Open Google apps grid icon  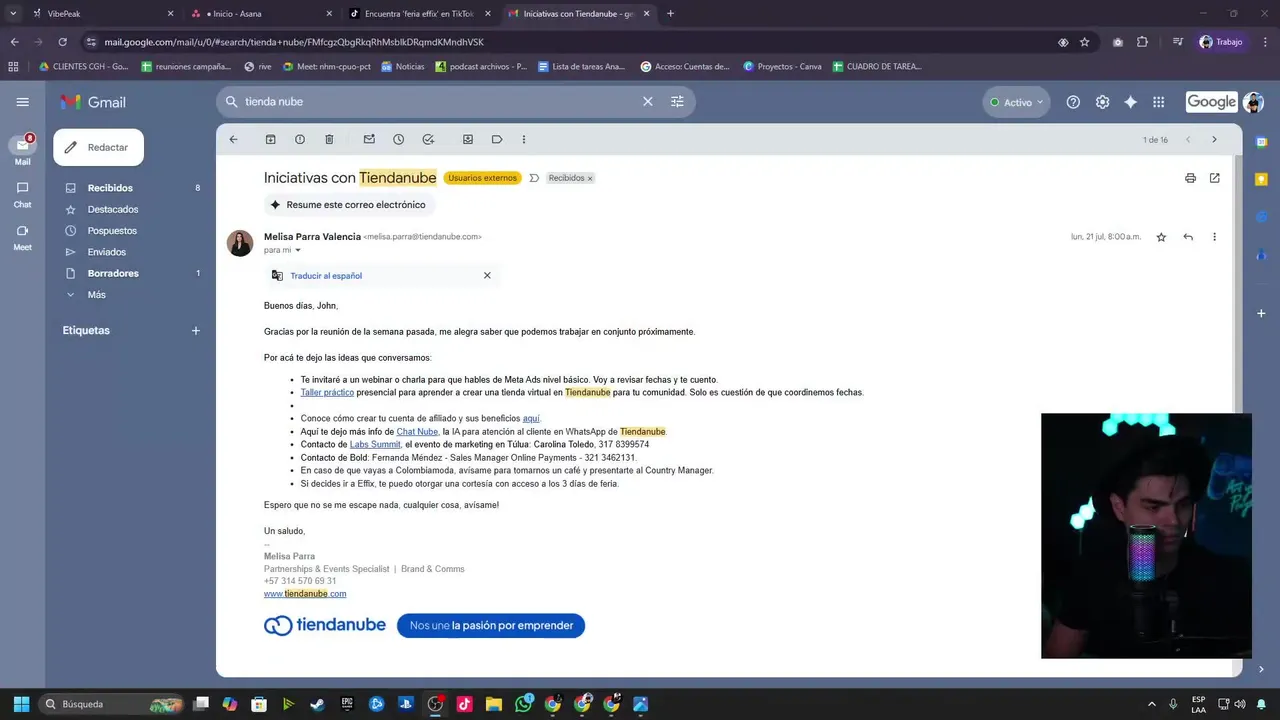[1158, 102]
